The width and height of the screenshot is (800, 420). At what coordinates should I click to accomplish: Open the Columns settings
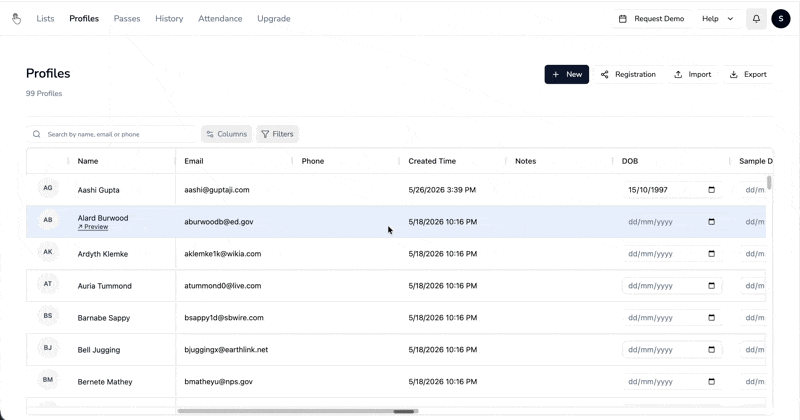pyautogui.click(x=227, y=134)
